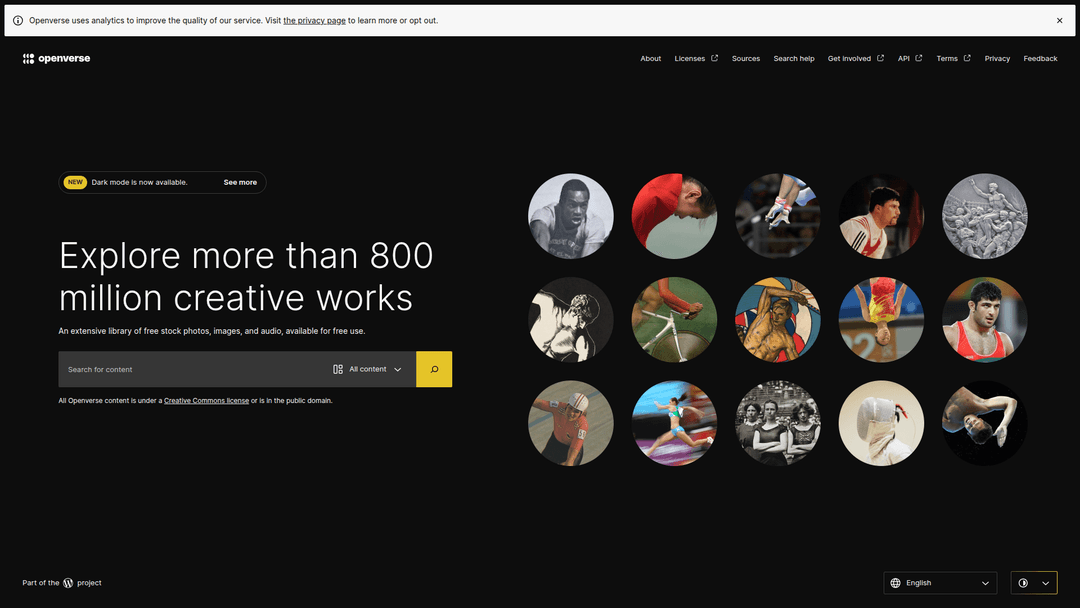Open the Feedback page
This screenshot has height=608, width=1080.
pyautogui.click(x=1040, y=59)
